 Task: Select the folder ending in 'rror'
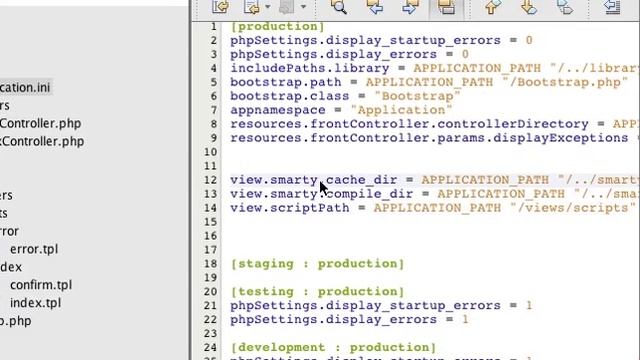[x=9, y=231]
